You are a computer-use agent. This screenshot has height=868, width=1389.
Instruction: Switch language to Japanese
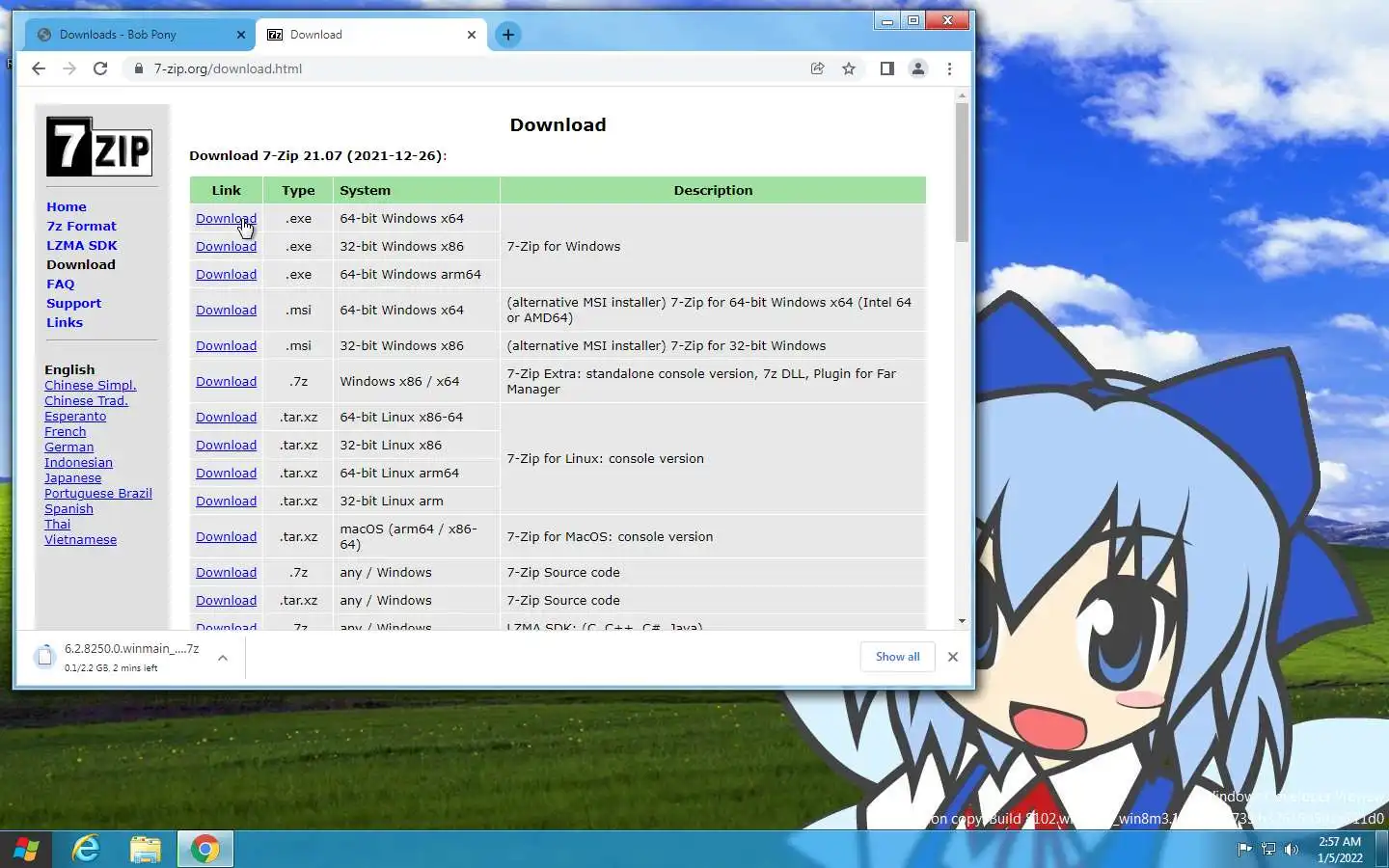point(72,477)
